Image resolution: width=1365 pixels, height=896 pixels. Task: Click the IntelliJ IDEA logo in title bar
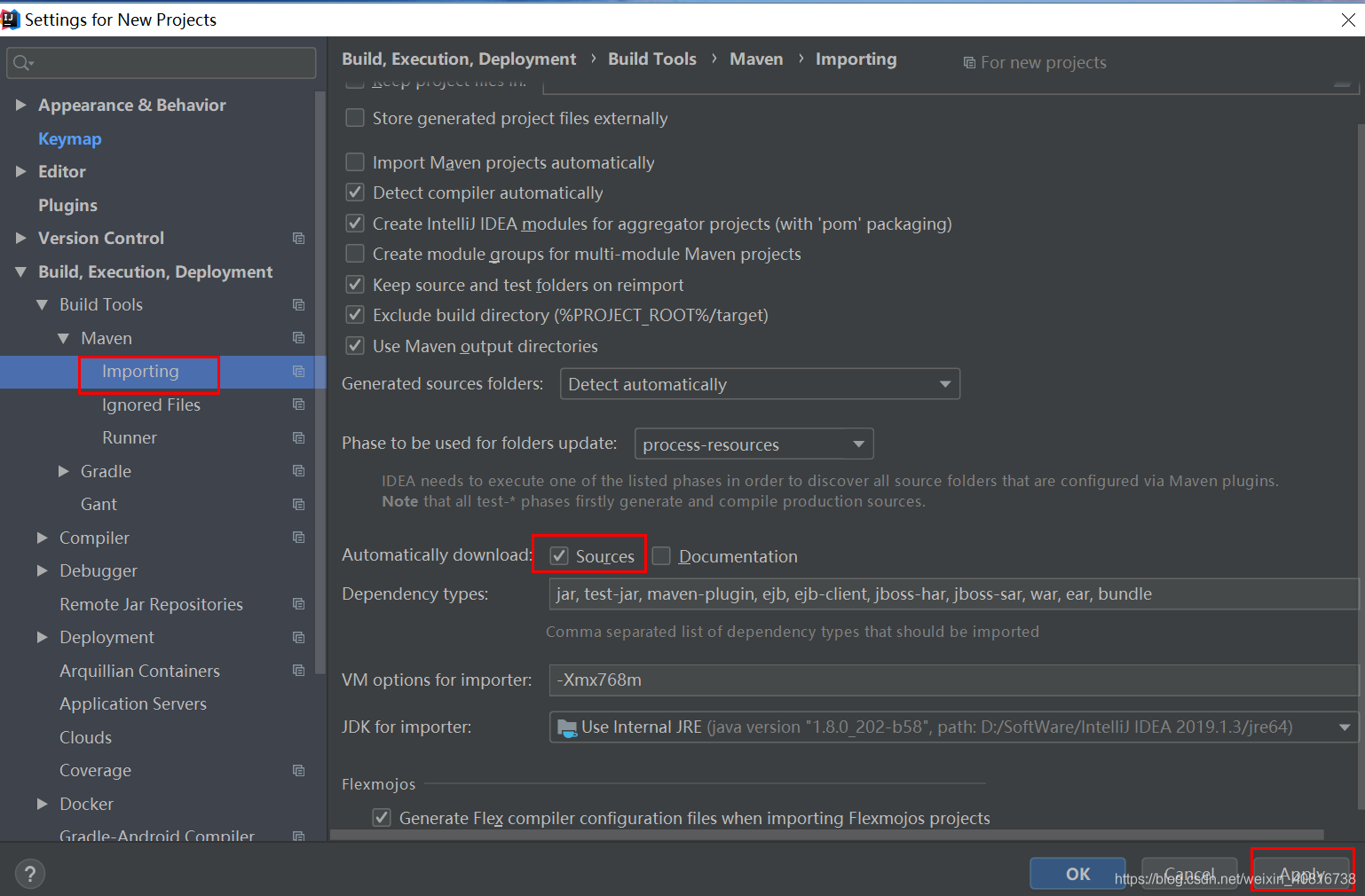tap(10, 19)
